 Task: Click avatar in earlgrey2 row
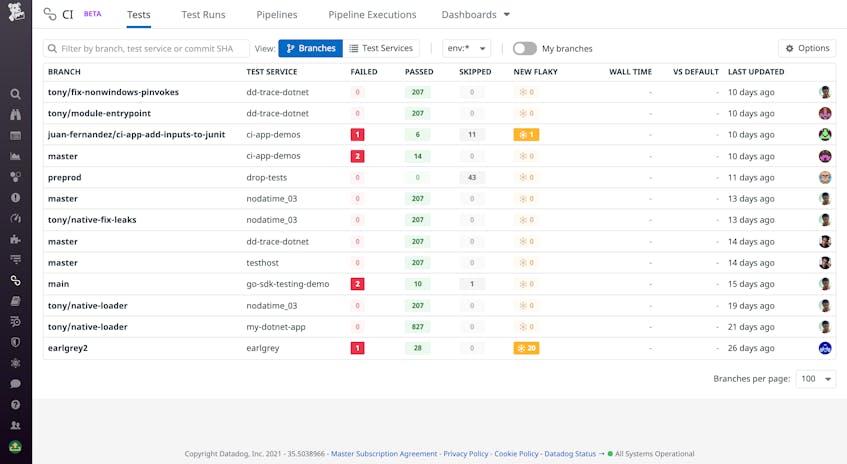[x=825, y=348]
